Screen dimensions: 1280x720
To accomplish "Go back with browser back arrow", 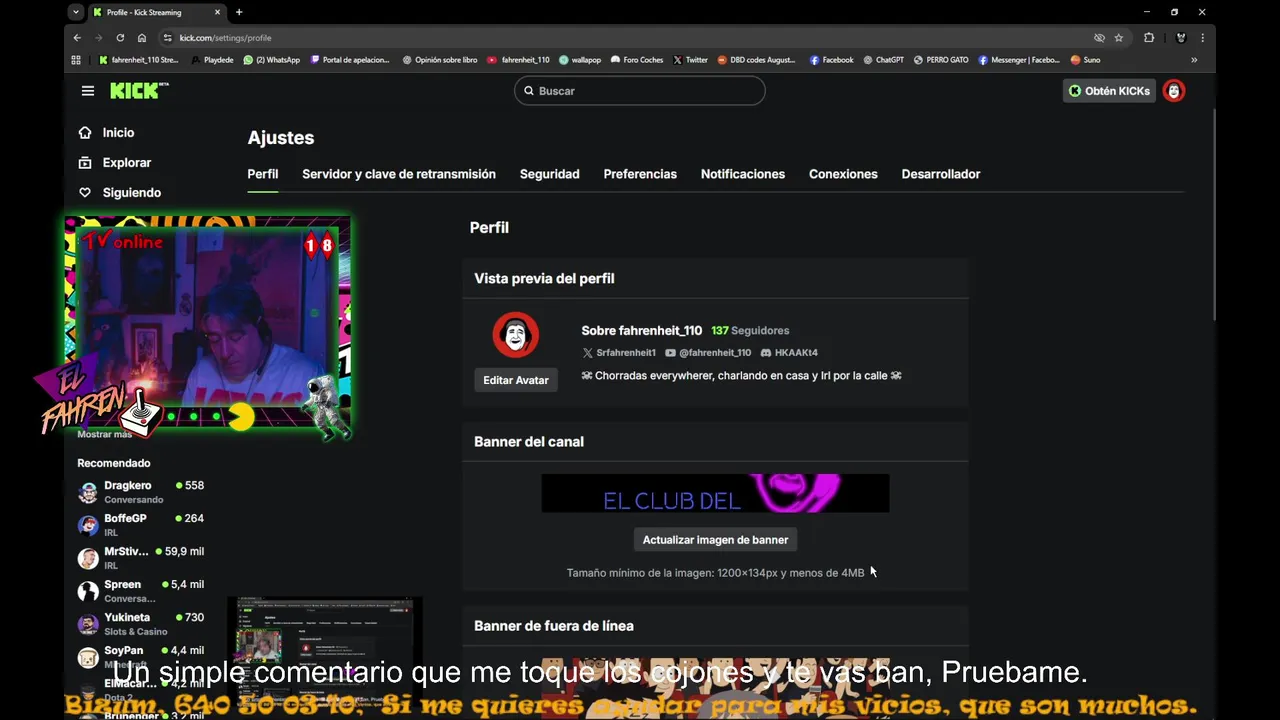I will pos(77,38).
